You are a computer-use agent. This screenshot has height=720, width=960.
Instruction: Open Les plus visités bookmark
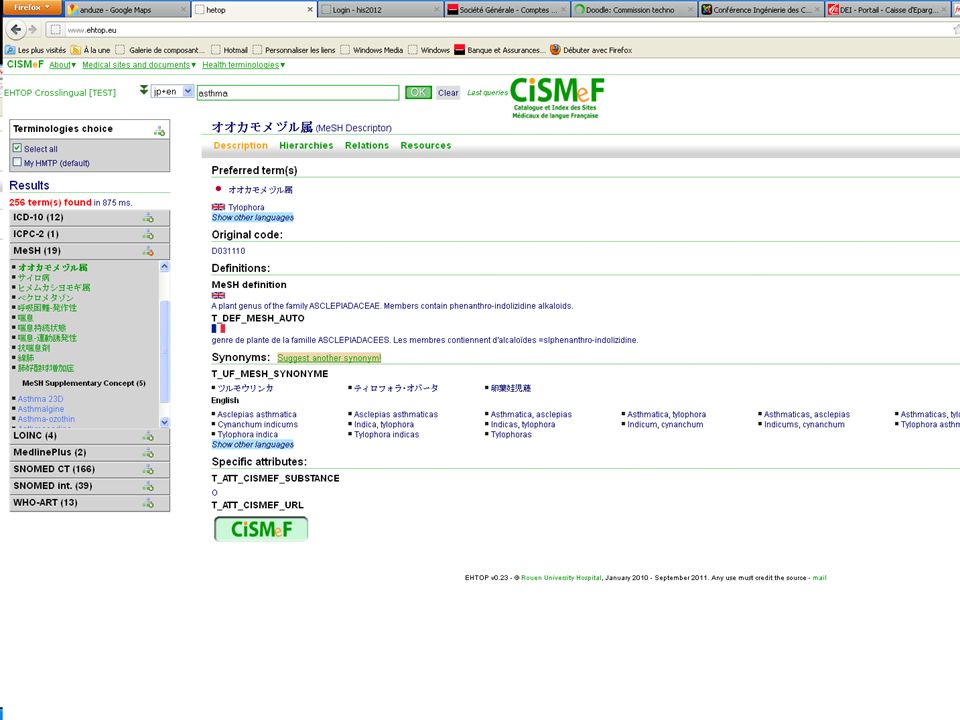point(36,50)
